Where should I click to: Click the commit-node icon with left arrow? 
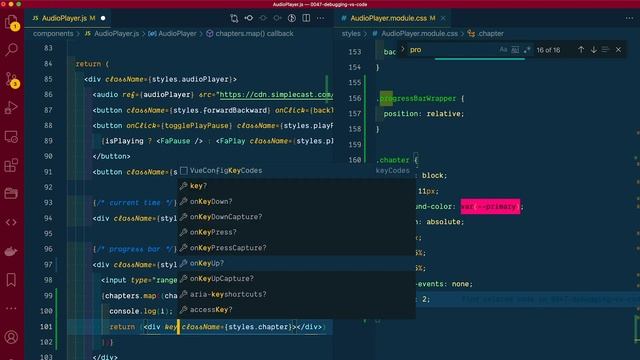(x=249, y=18)
